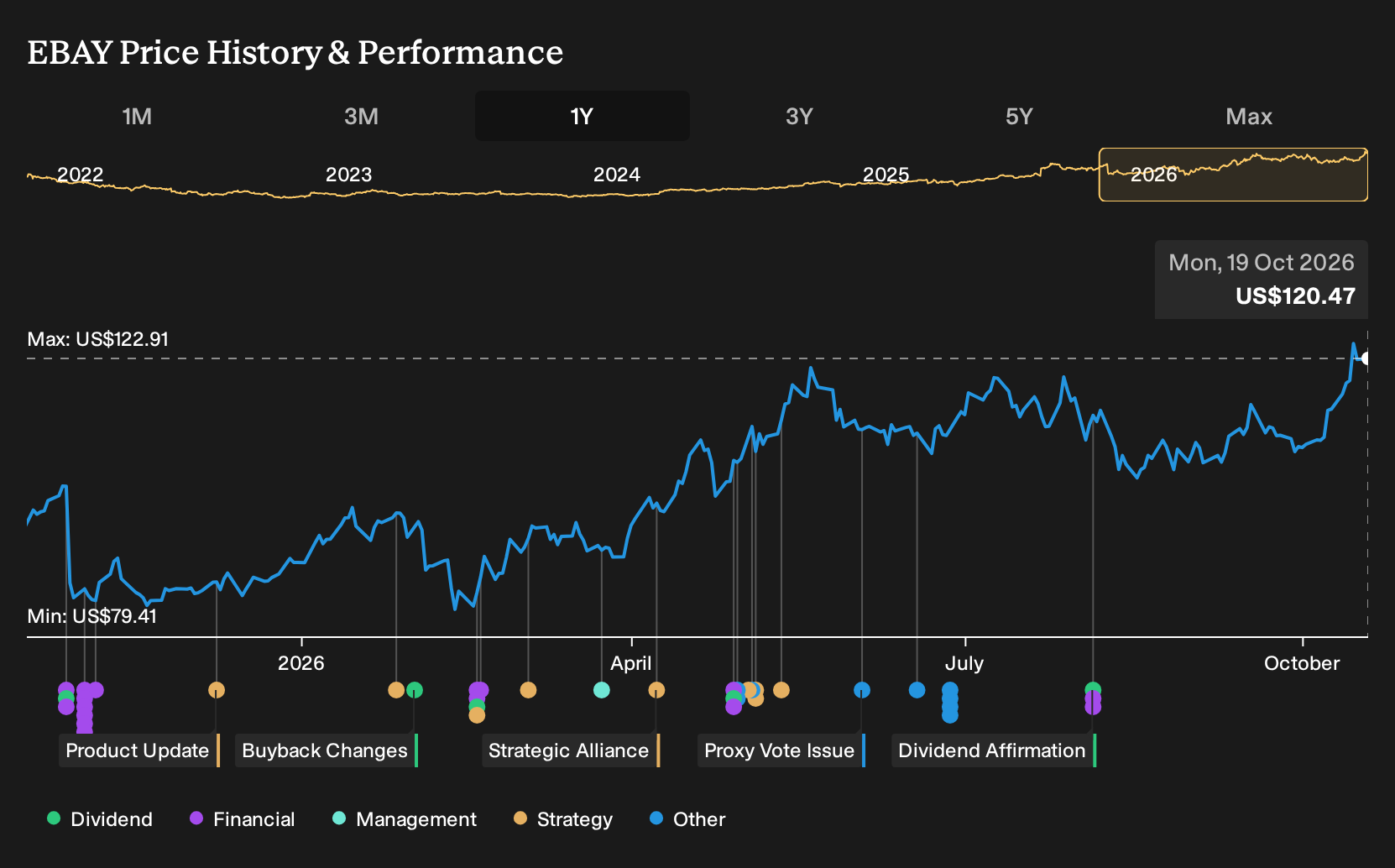1395x868 pixels.
Task: Switch to the 3M range tab
Action: (x=361, y=116)
